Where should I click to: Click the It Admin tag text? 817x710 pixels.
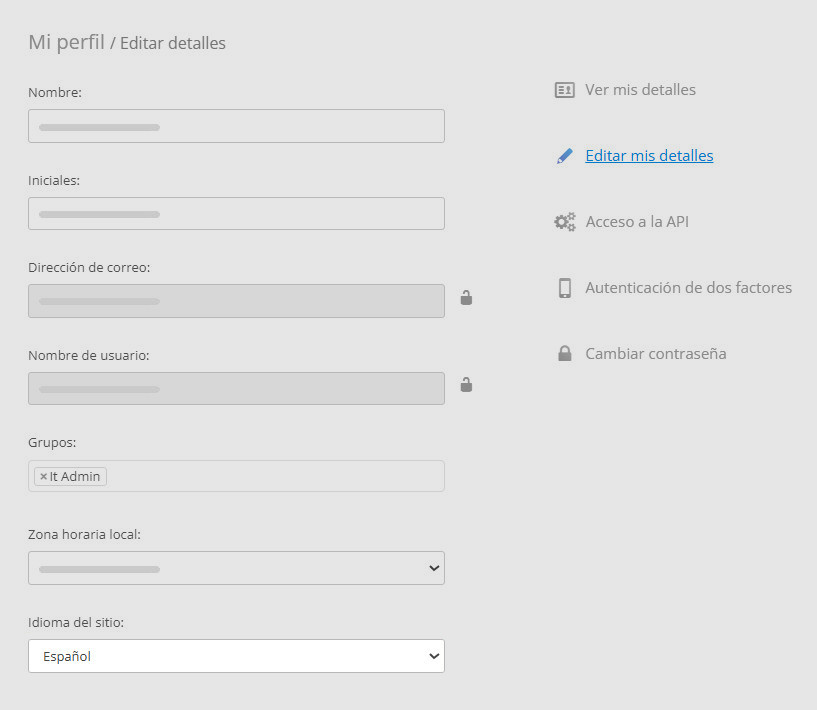(x=75, y=477)
